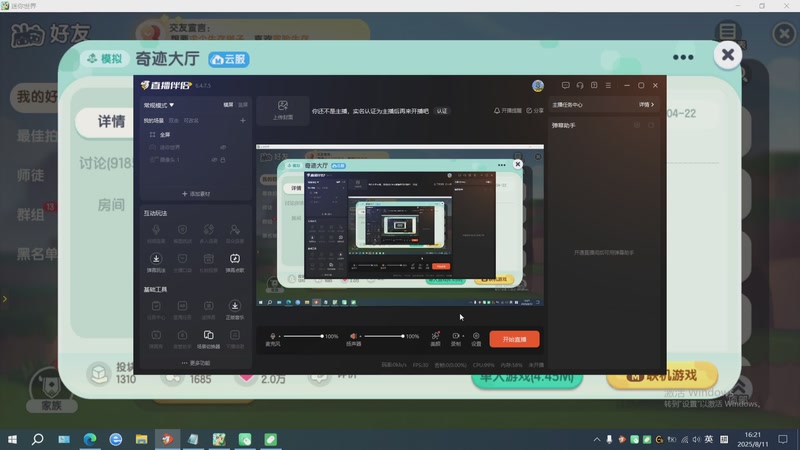Open 师徒 in the friends sidebar
This screenshot has width=800, height=450.
pos(31,175)
